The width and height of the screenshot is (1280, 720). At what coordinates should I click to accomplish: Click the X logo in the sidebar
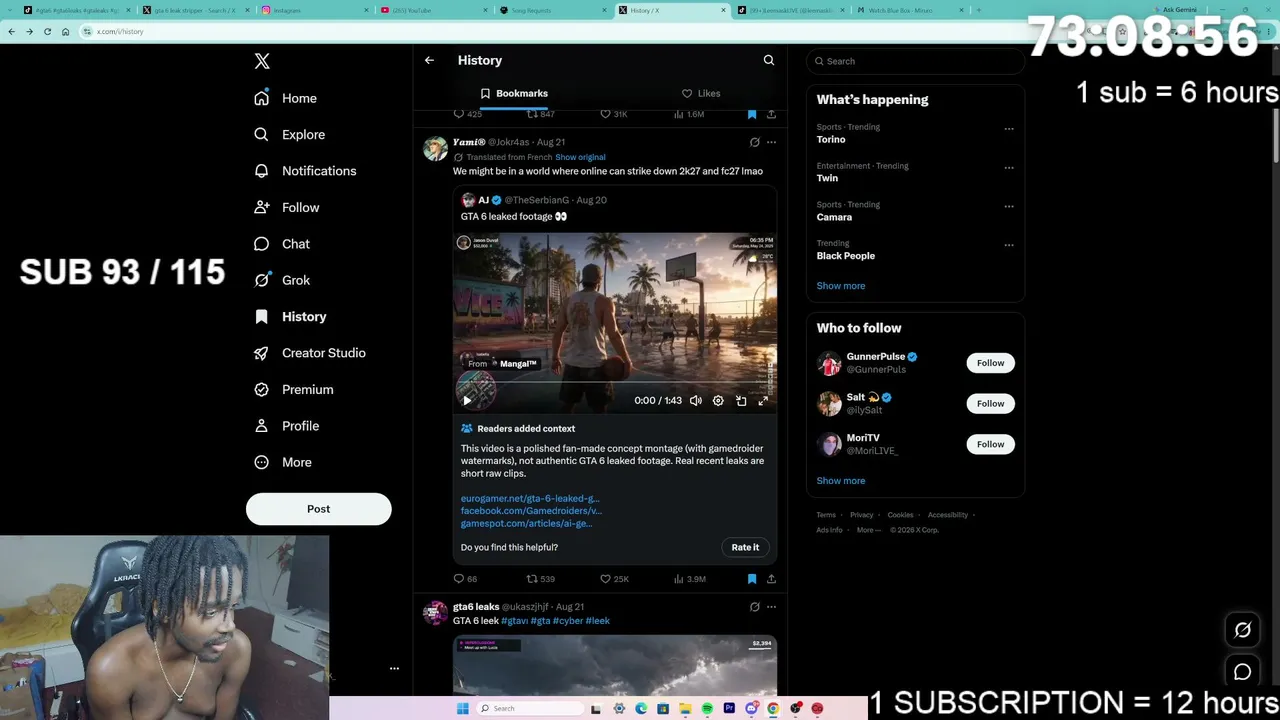click(x=262, y=61)
